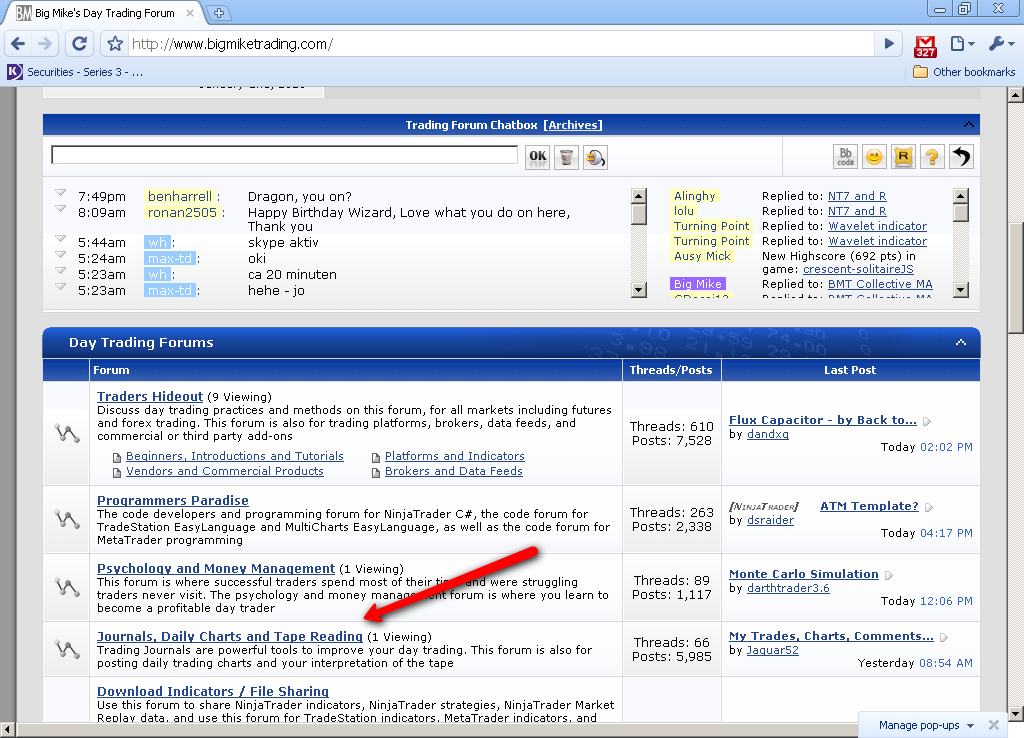Go to last post arrow after Flux Capacitor
Viewport: 1024px width, 738px height.
[927, 421]
